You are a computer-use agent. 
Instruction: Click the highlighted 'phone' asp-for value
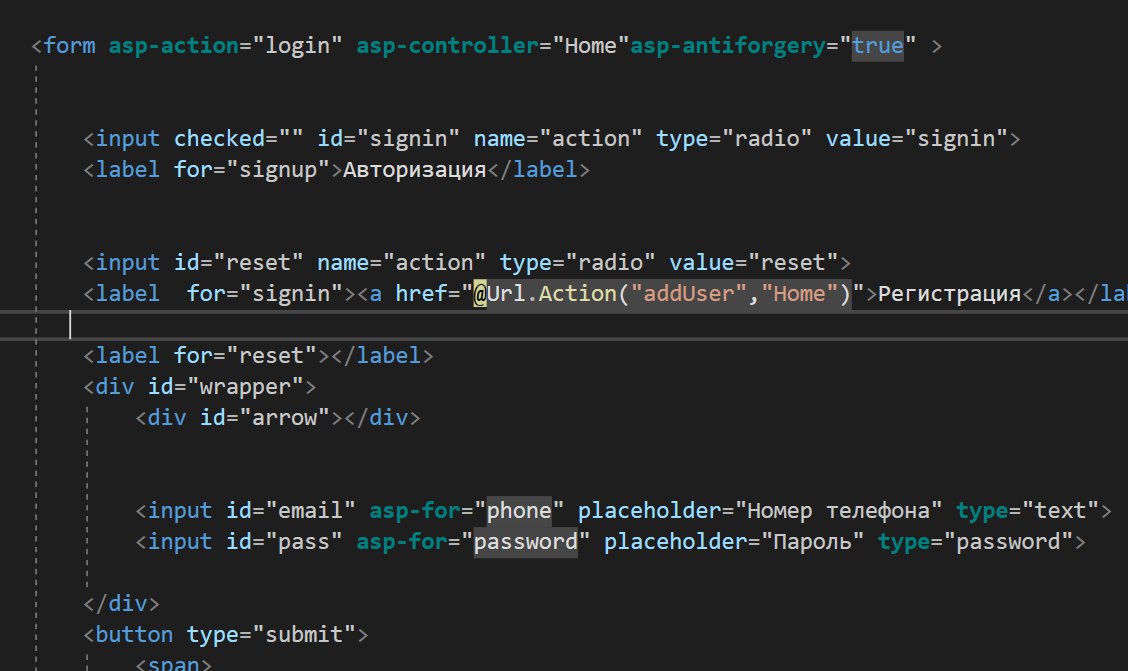click(519, 511)
